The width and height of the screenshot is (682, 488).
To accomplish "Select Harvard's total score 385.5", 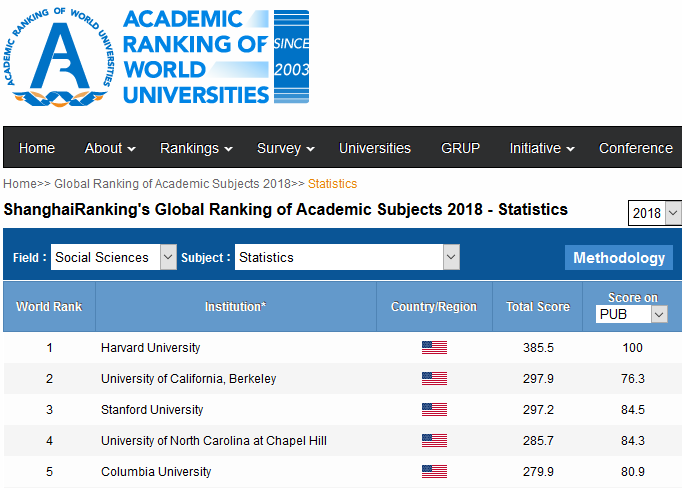I will pyautogui.click(x=538, y=348).
